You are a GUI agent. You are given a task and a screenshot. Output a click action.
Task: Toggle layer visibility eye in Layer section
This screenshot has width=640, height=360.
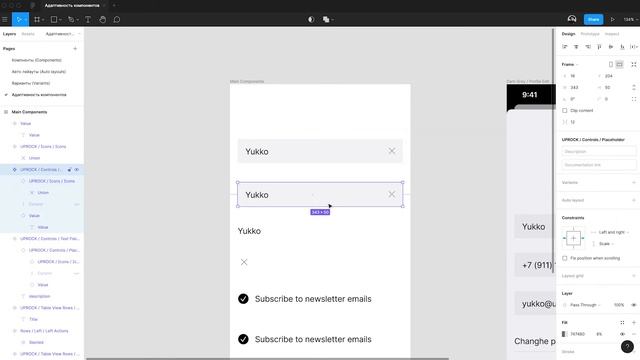point(633,305)
